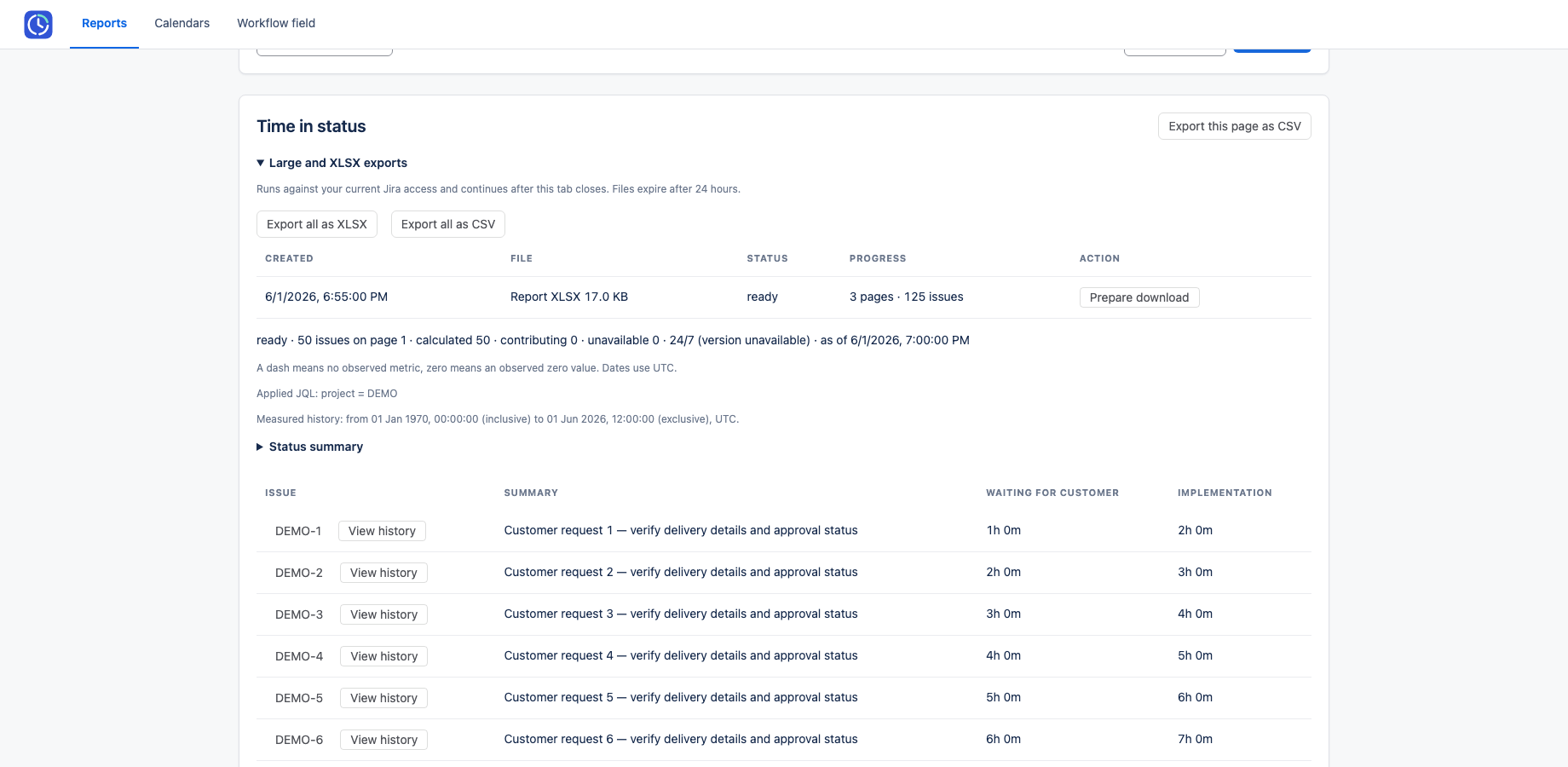View history for DEMO-2
Screen dimensions: 1568x767
coord(383,573)
